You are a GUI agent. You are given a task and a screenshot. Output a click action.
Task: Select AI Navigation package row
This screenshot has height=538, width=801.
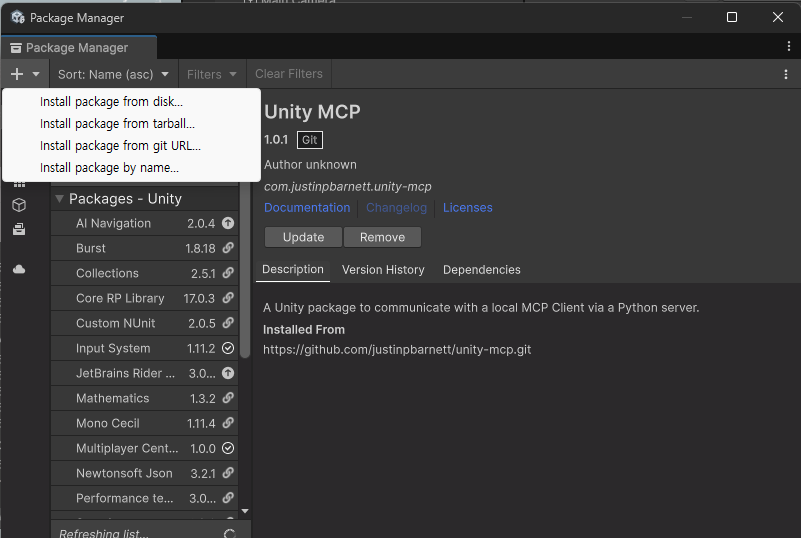click(x=145, y=223)
